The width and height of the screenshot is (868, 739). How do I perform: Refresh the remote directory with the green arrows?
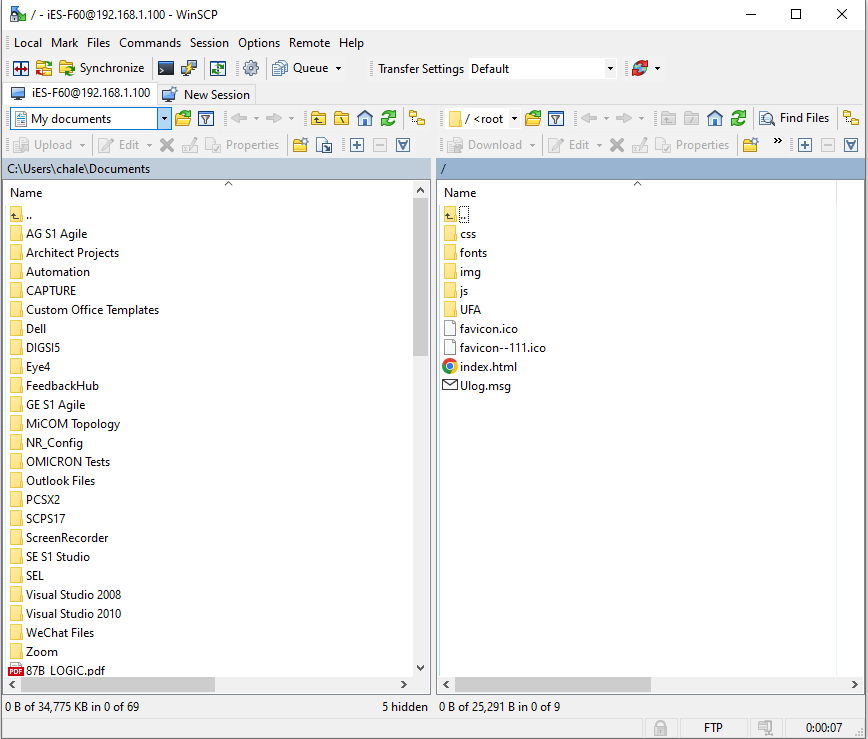738,118
